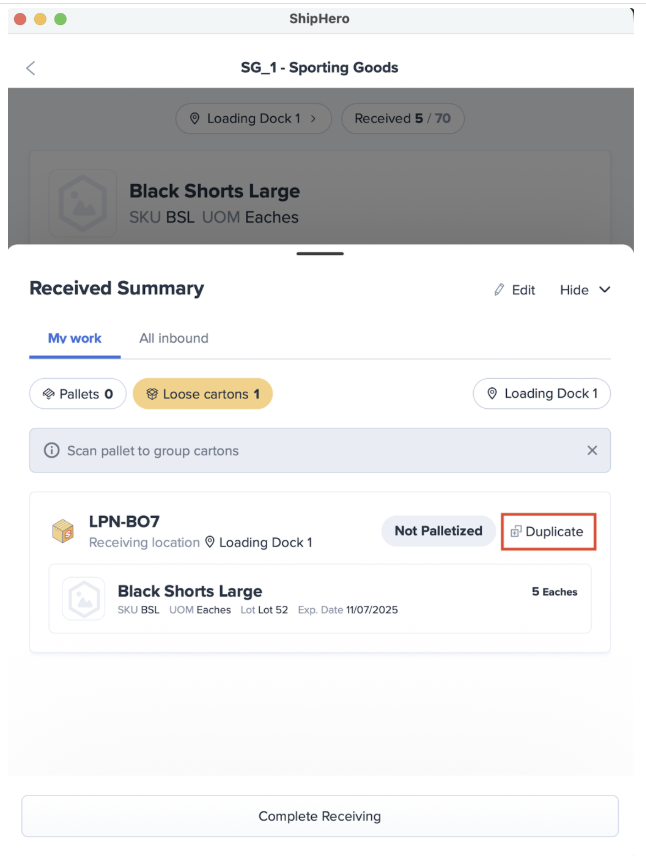Viewport: 646px width, 856px height.
Task: Click the Complete Receiving button
Action: [x=320, y=816]
